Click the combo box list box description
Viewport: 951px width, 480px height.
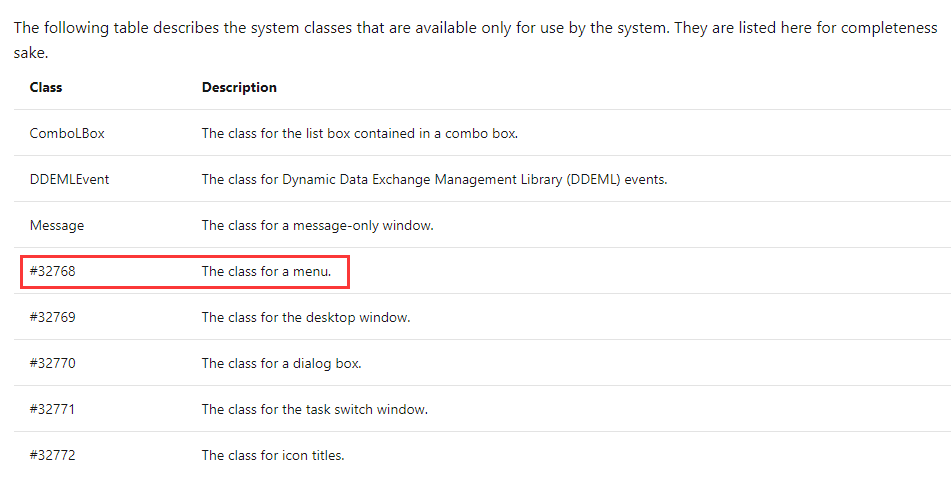point(359,133)
